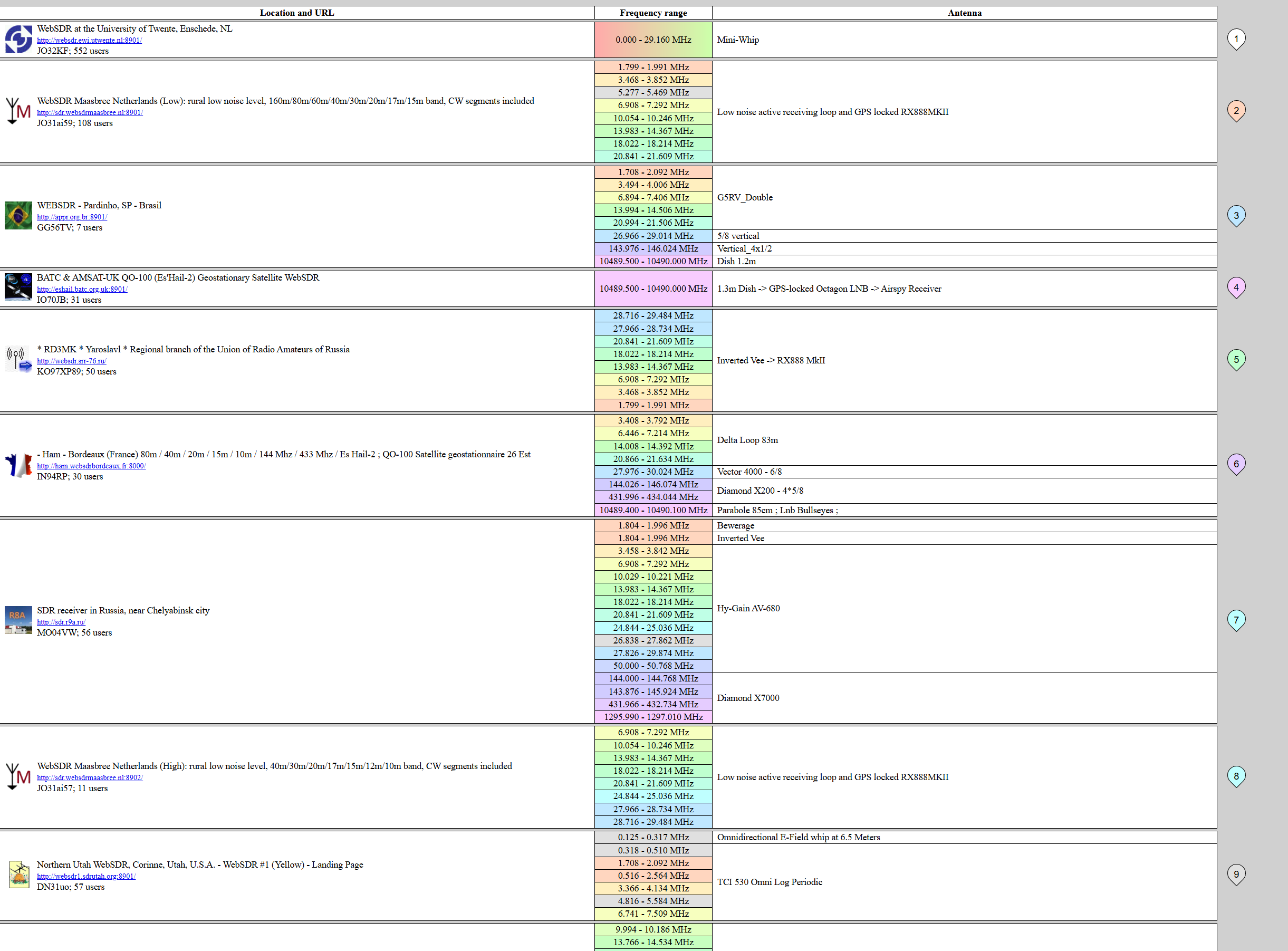Screen dimensions: 1288x951
Task: Click the Maasbree Low antenna logo icon
Action: pyautogui.click(x=18, y=111)
